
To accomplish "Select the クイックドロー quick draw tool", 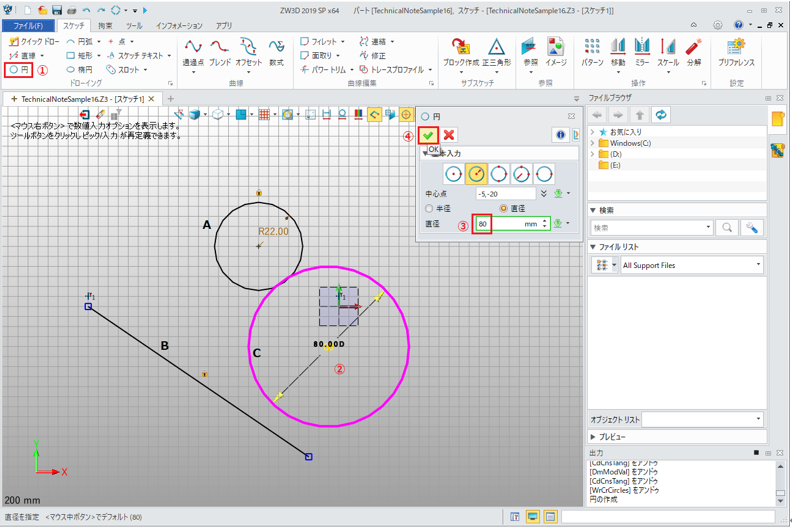I will click(34, 41).
